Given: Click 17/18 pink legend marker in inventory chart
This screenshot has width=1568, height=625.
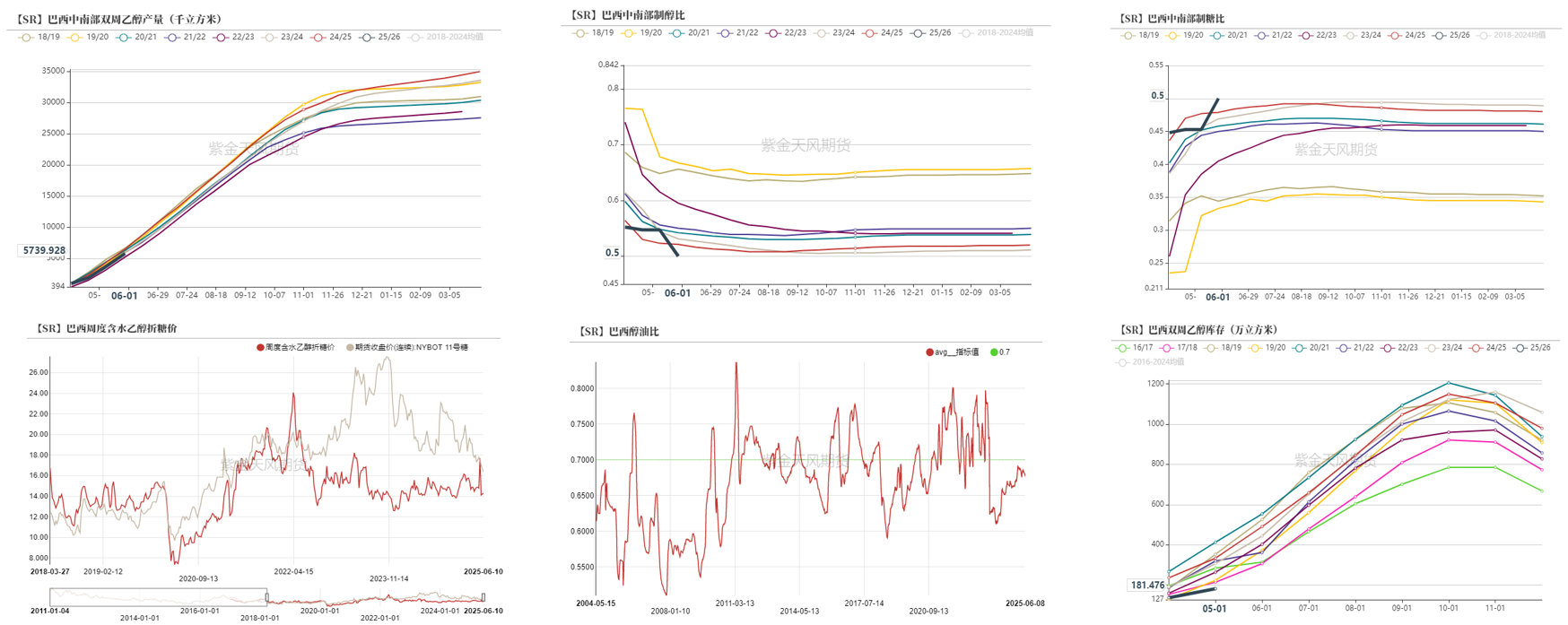Looking at the screenshot, I should (1166, 348).
